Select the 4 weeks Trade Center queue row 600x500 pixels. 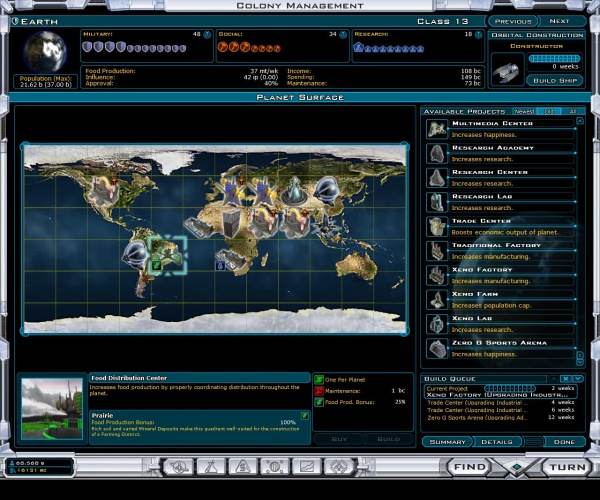(x=501, y=402)
